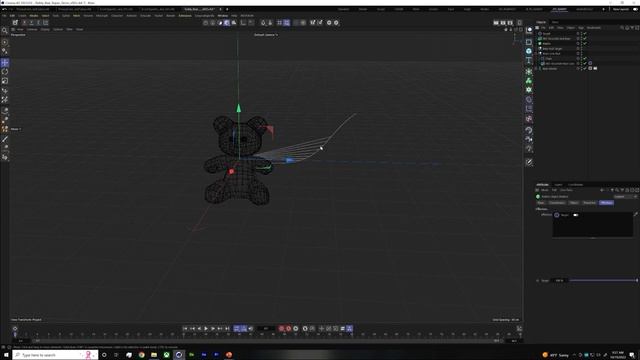640x360 pixels.
Task: Open the Basic tab in Attributes
Action: pyautogui.click(x=541, y=203)
